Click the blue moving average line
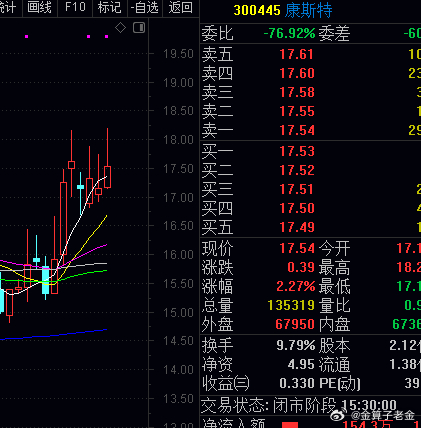This screenshot has height=428, width=421. 53,335
